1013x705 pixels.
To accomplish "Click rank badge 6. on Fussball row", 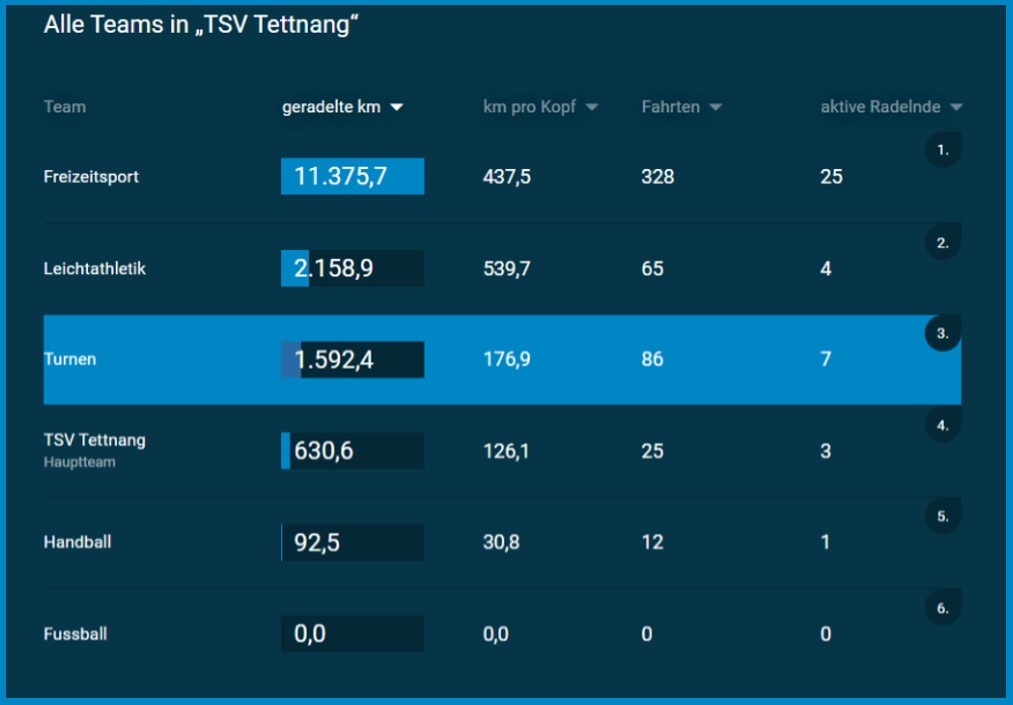I will coord(943,608).
